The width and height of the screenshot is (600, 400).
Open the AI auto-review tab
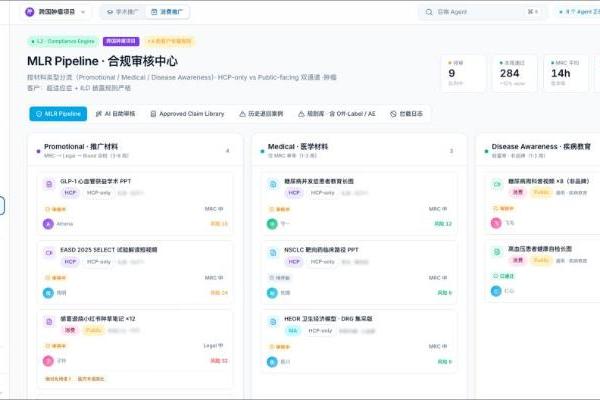click(116, 114)
